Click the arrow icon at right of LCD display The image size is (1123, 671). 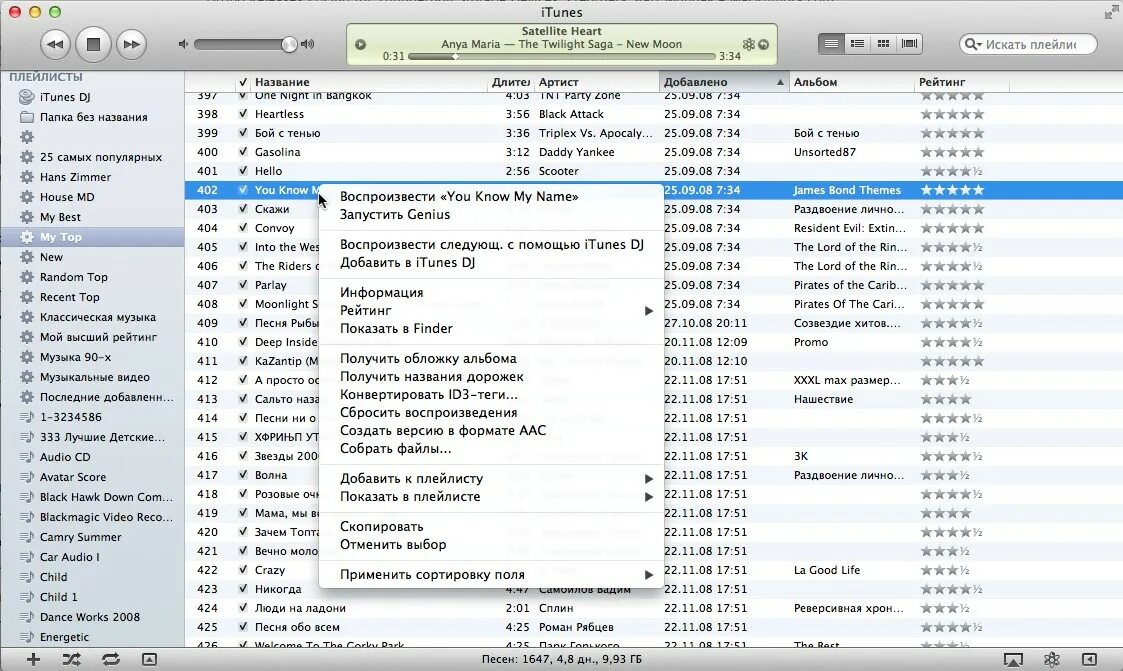pyautogui.click(x=763, y=44)
